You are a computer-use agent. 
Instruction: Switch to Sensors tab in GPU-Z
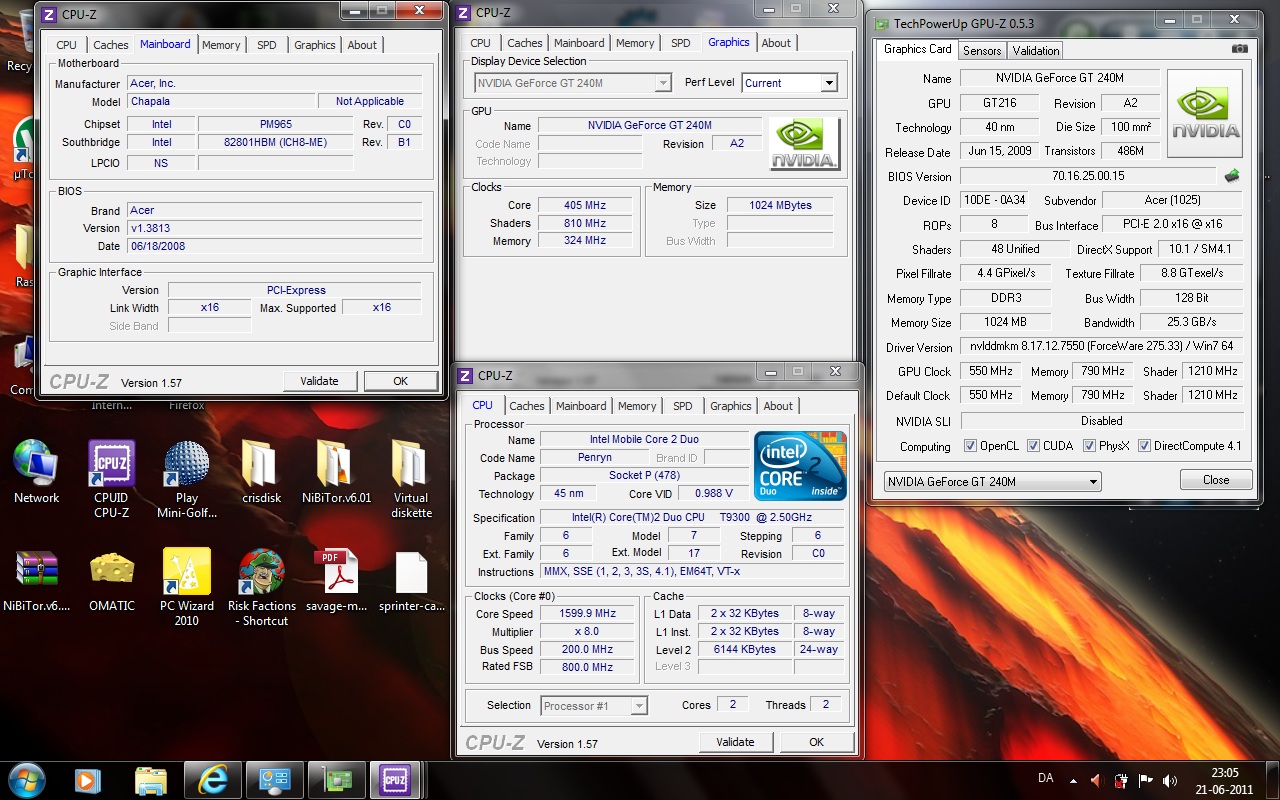point(982,51)
